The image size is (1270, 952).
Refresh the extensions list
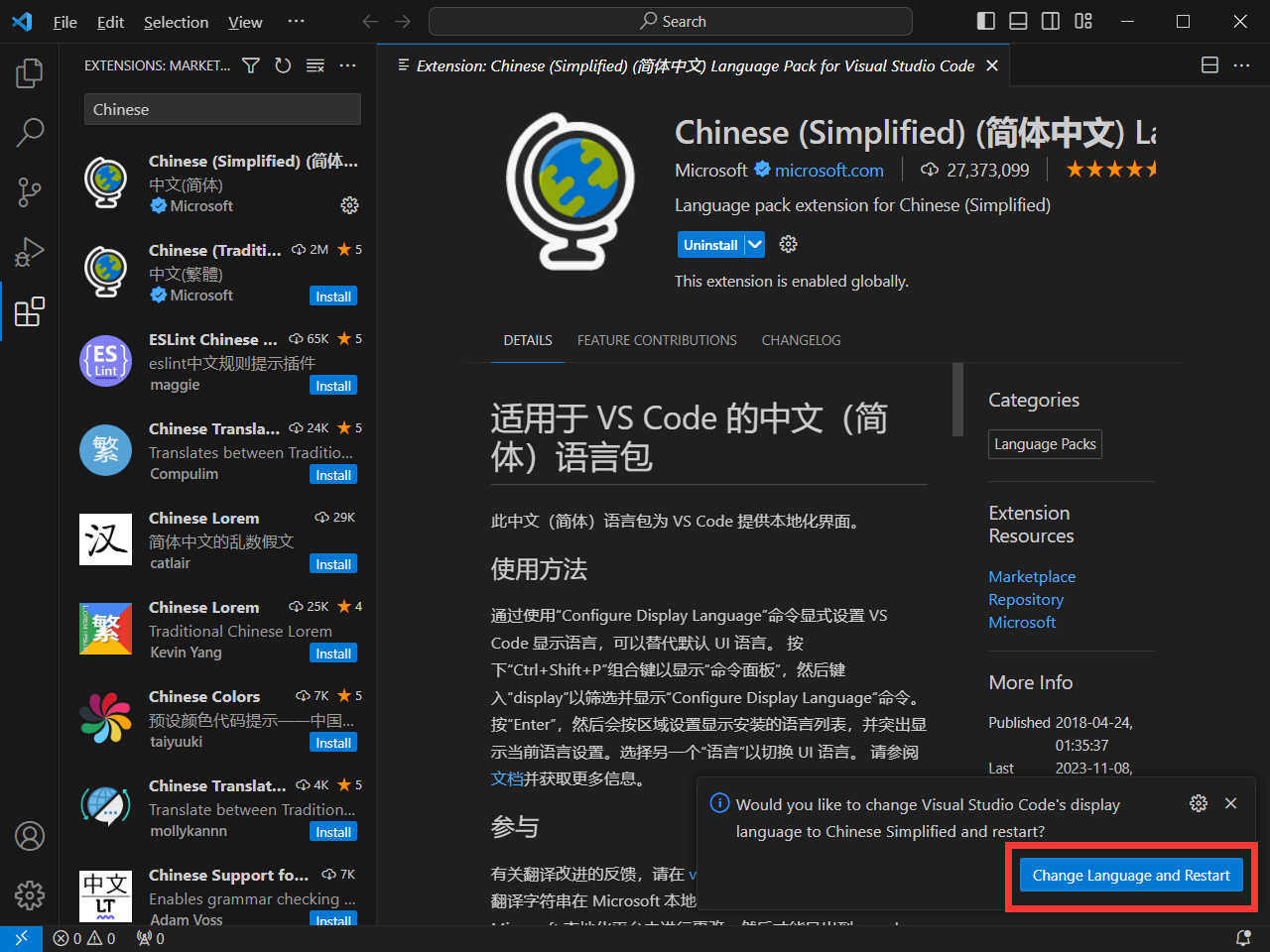283,65
